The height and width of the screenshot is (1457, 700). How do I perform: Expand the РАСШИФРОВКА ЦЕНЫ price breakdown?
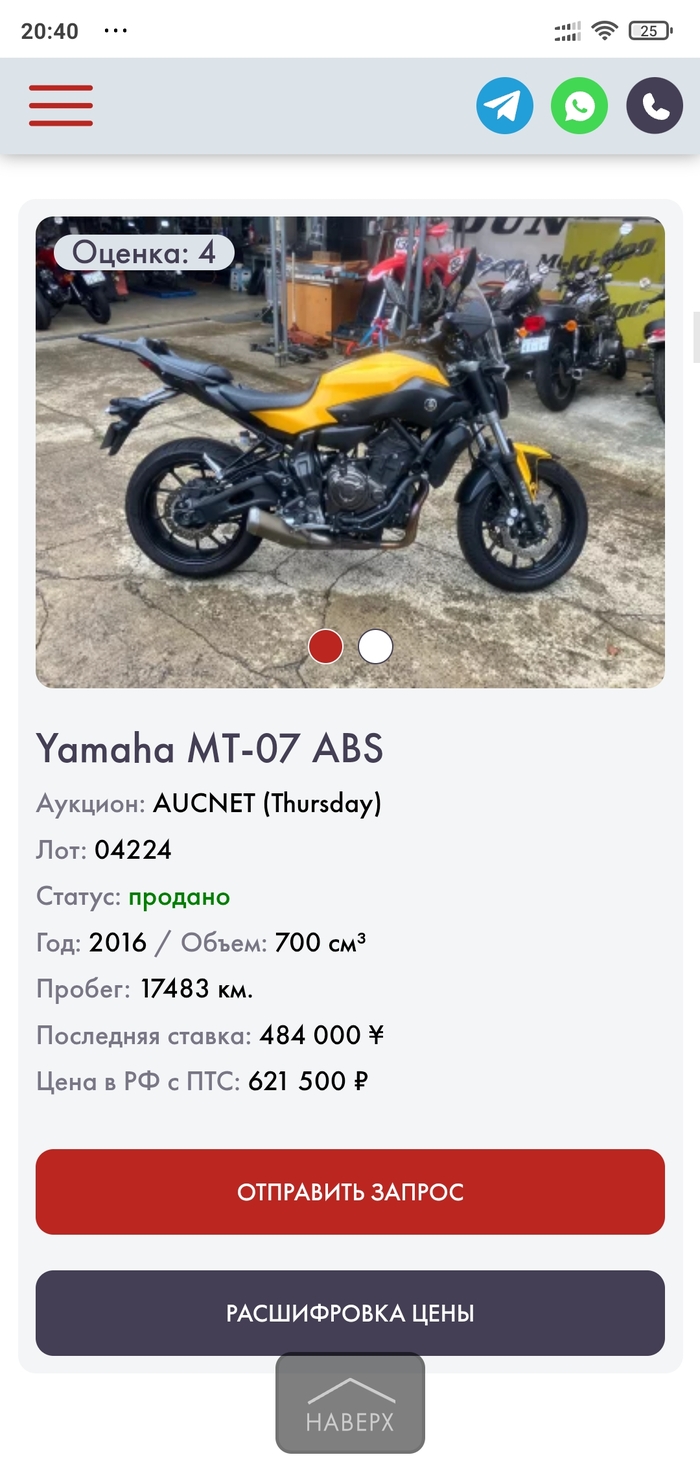(x=350, y=1313)
